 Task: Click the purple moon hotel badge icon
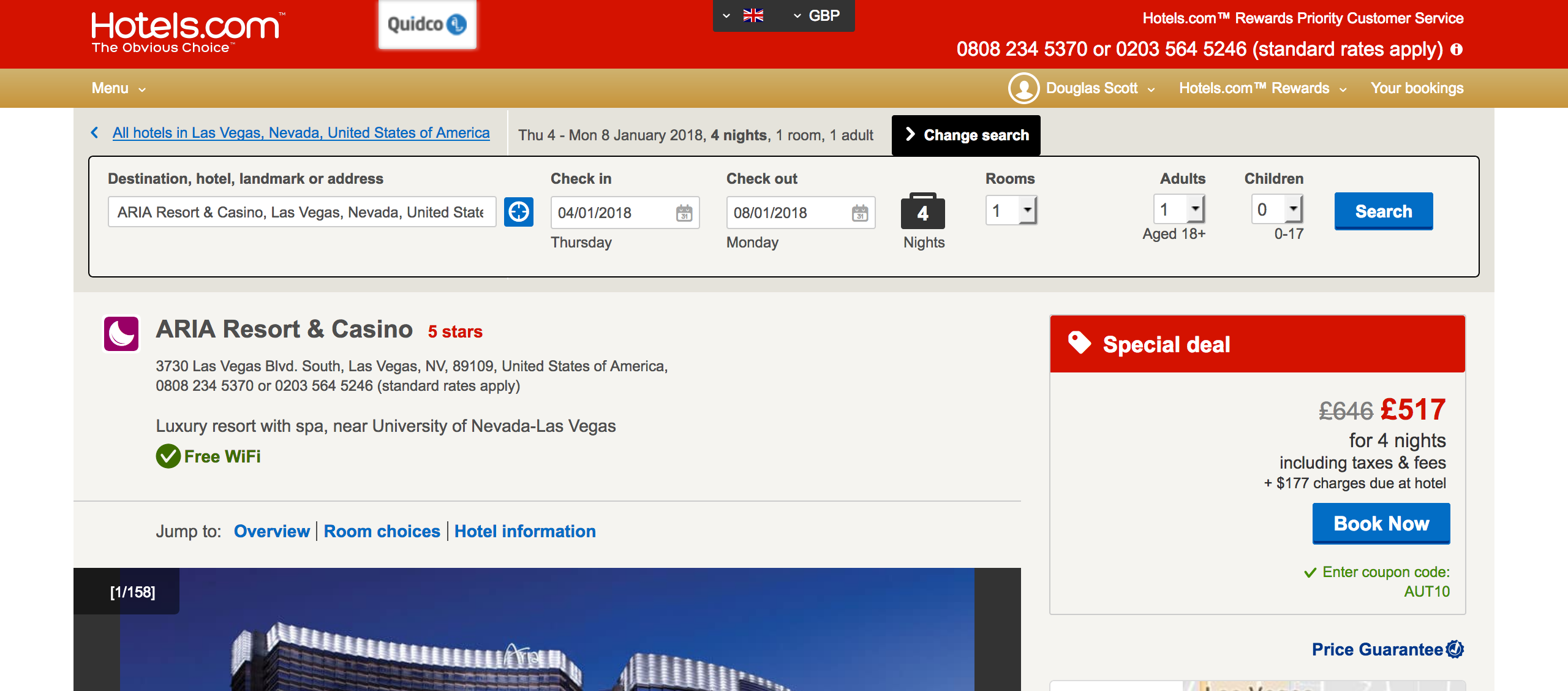click(x=121, y=334)
